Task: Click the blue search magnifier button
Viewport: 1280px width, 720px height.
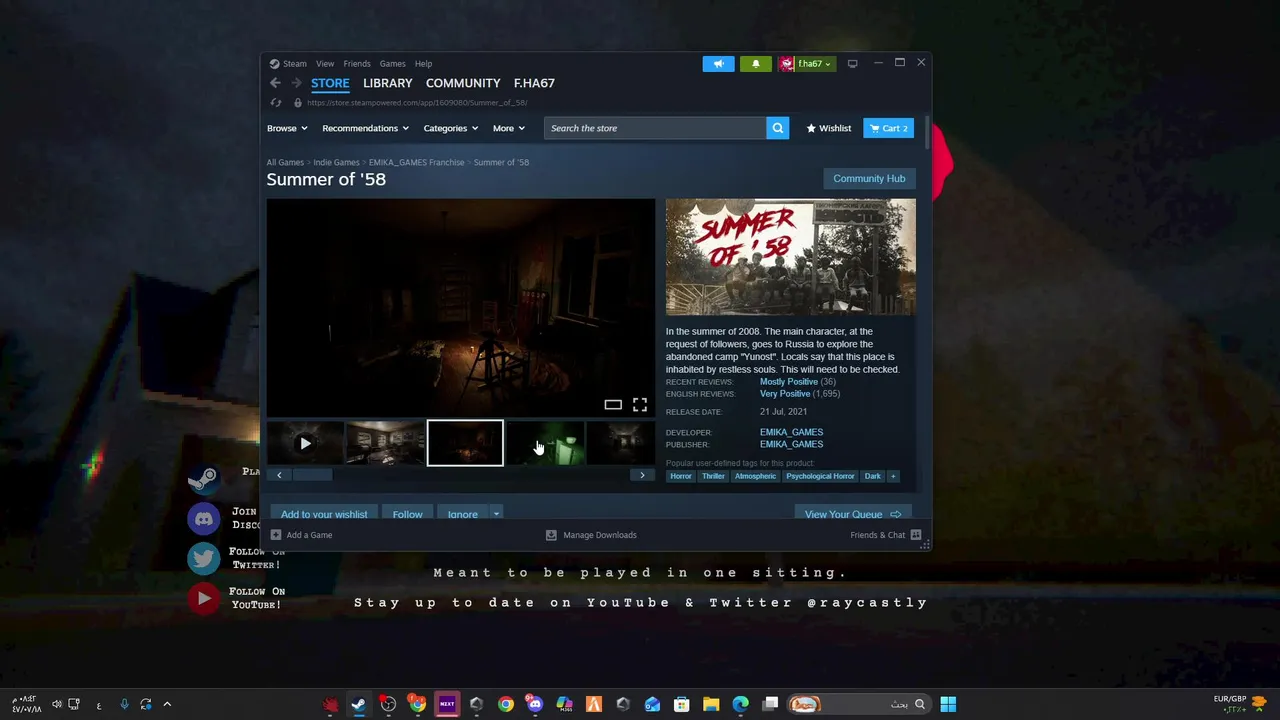Action: [777, 128]
